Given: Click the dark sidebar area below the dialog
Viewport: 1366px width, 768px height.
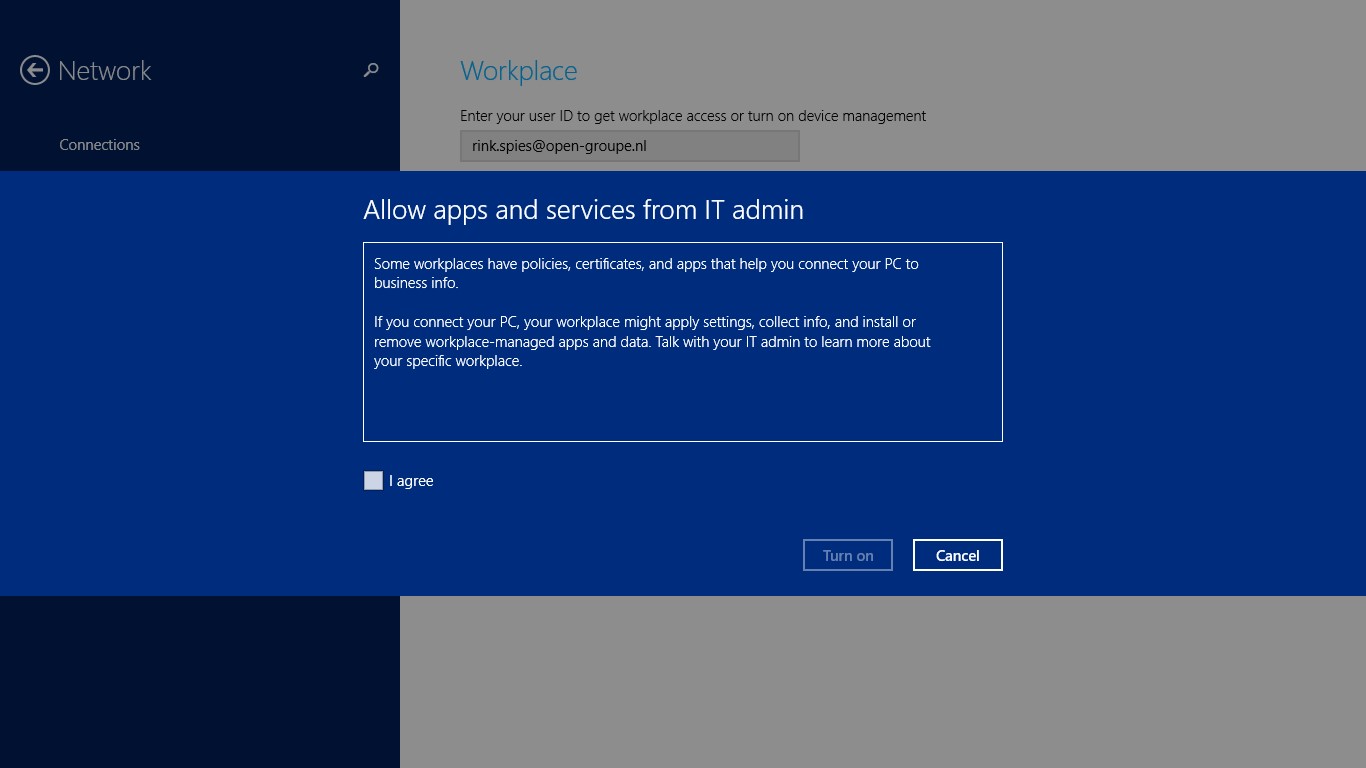Looking at the screenshot, I should pos(200,682).
